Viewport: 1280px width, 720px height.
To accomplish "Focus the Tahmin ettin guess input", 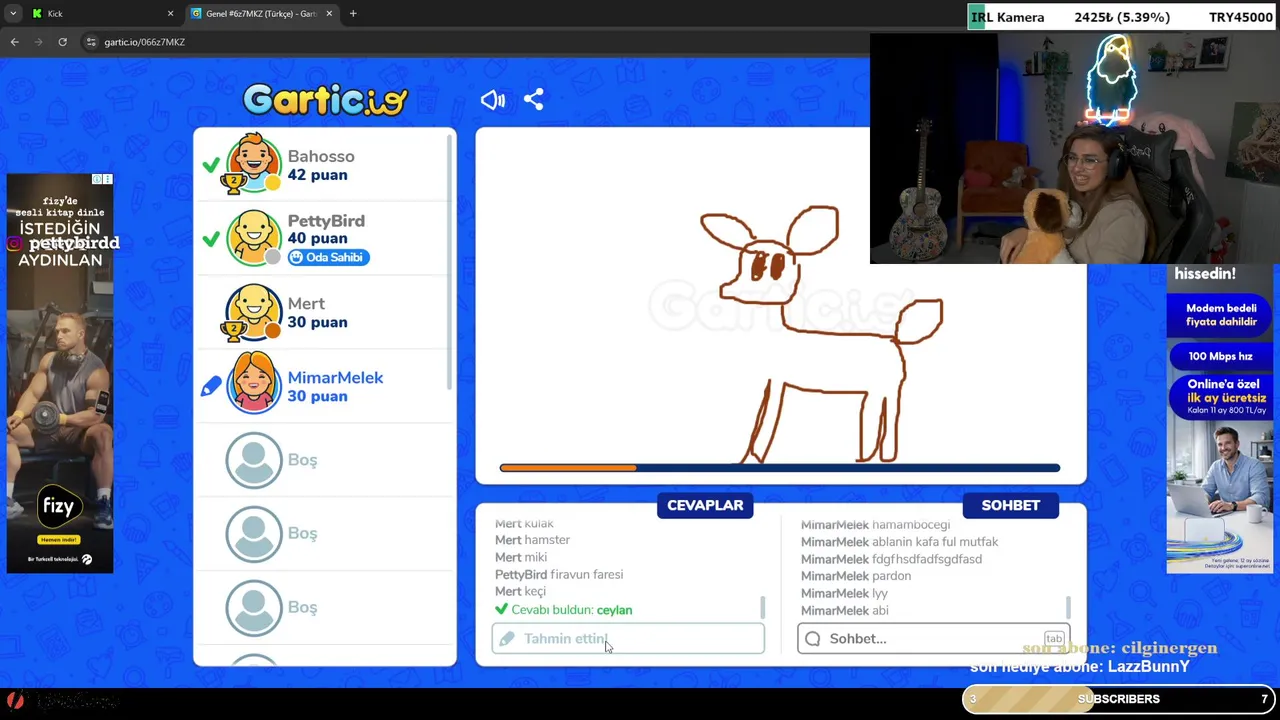I will (628, 638).
